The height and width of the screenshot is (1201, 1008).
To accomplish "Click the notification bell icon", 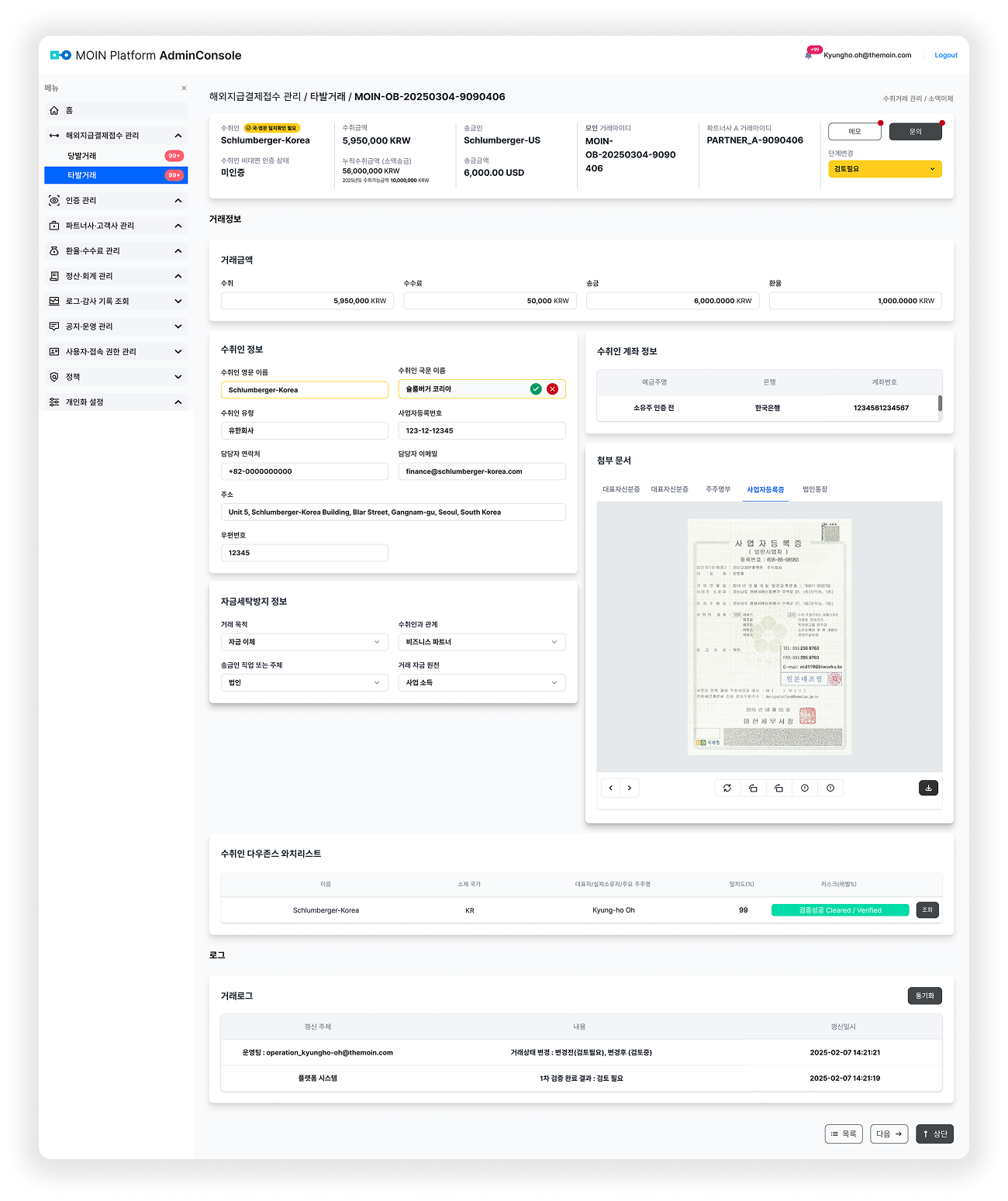I will (809, 55).
